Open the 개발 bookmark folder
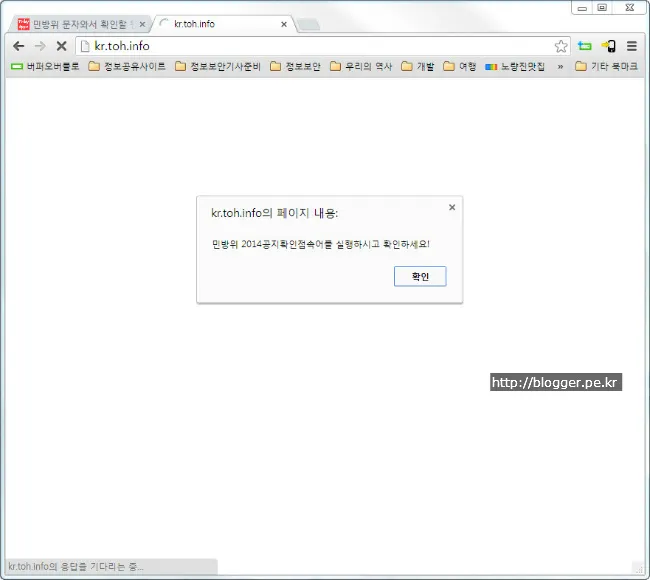The image size is (650, 580). (x=417, y=66)
